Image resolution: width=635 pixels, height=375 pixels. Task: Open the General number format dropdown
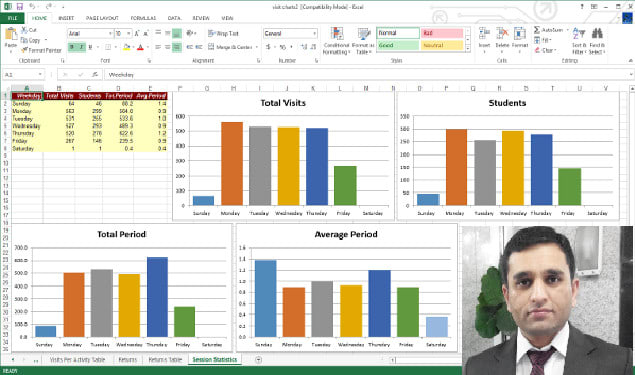click(314, 33)
